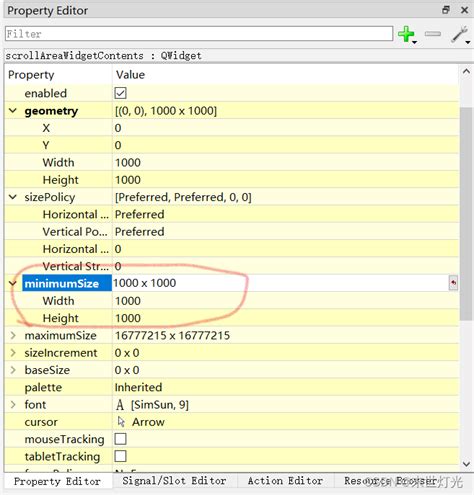Open the wrench configure property editor icon

(x=460, y=34)
